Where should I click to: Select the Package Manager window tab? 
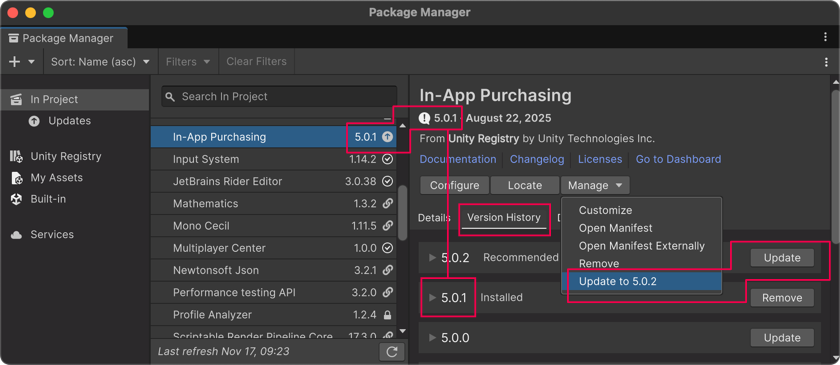pyautogui.click(x=63, y=38)
